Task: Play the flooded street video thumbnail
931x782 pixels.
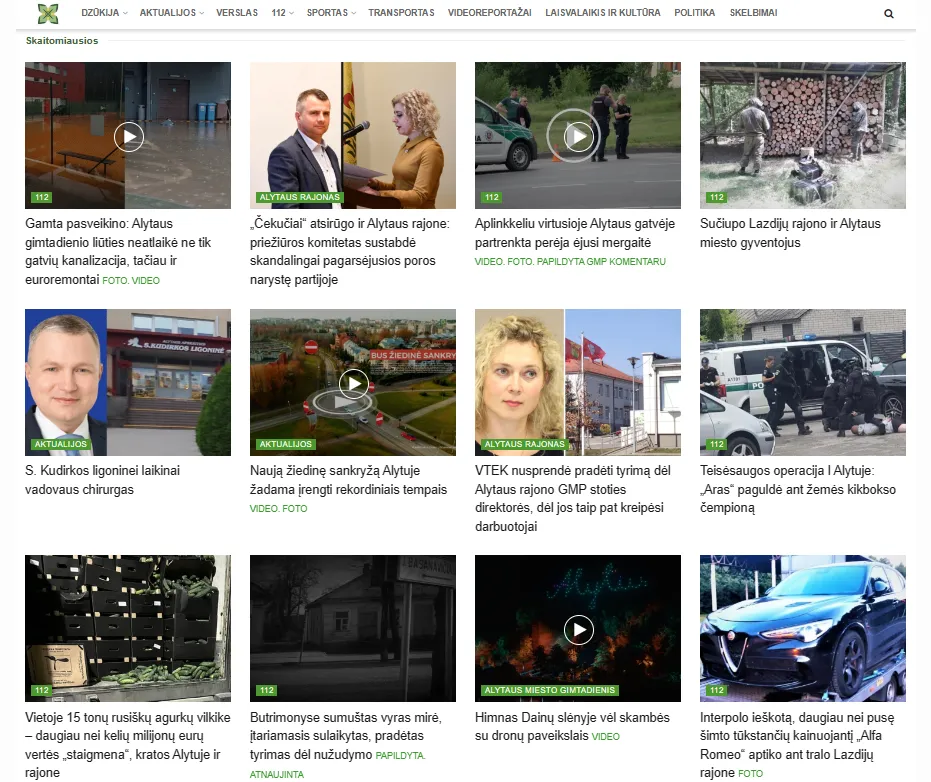Action: pyautogui.click(x=128, y=136)
